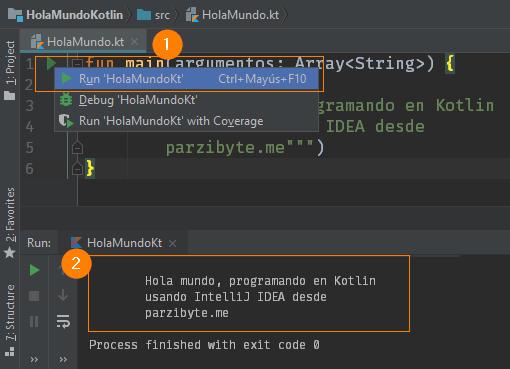Click the scroll down arrow icon in Run panel

click(x=63, y=295)
